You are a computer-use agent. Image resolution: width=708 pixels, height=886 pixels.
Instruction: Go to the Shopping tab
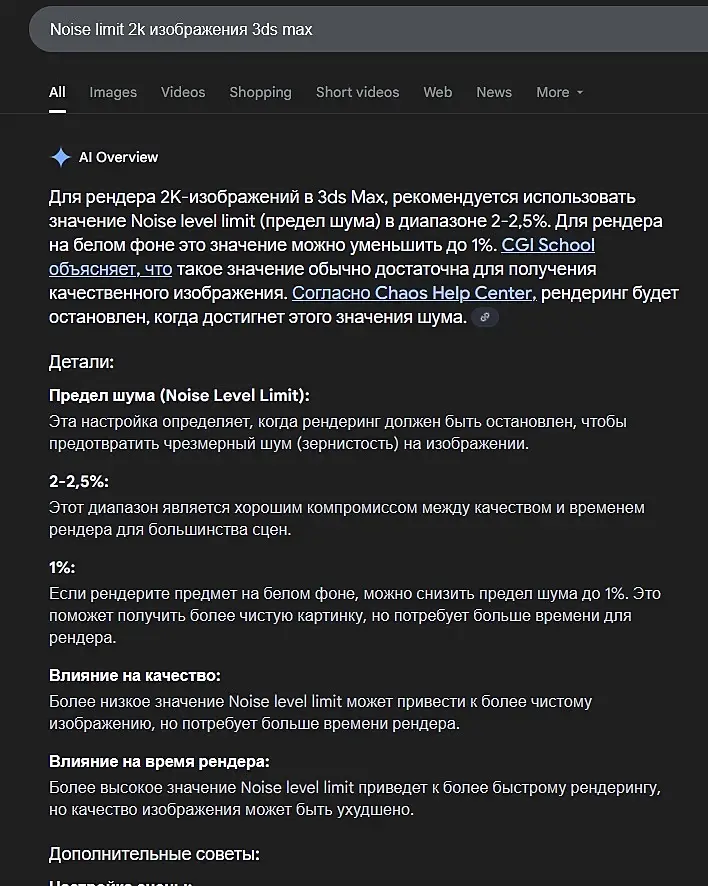click(260, 92)
